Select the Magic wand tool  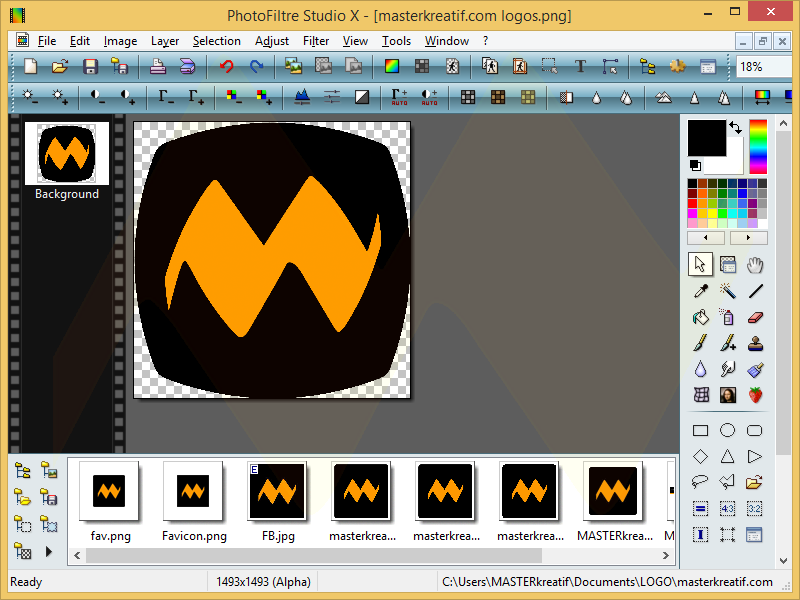click(728, 291)
